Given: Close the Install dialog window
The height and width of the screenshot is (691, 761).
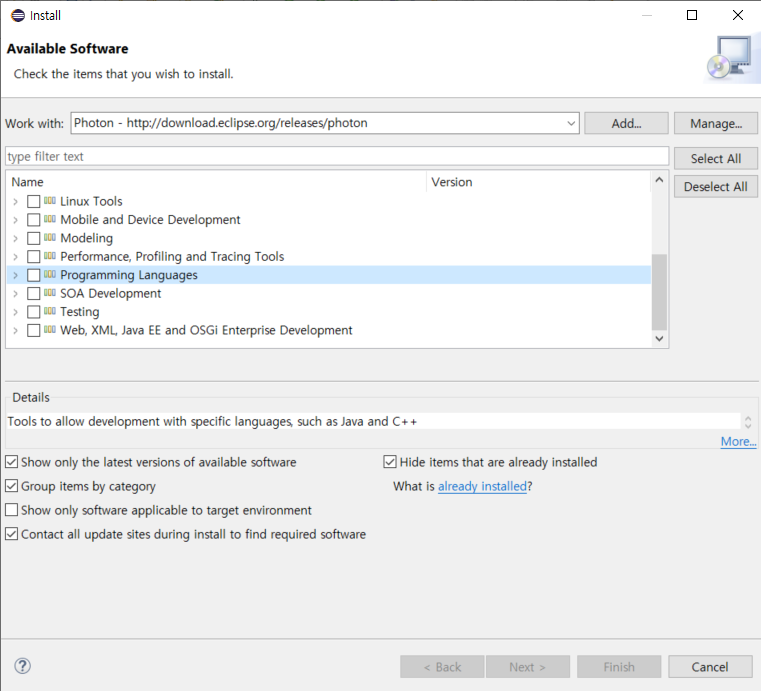Looking at the screenshot, I should tap(738, 15).
